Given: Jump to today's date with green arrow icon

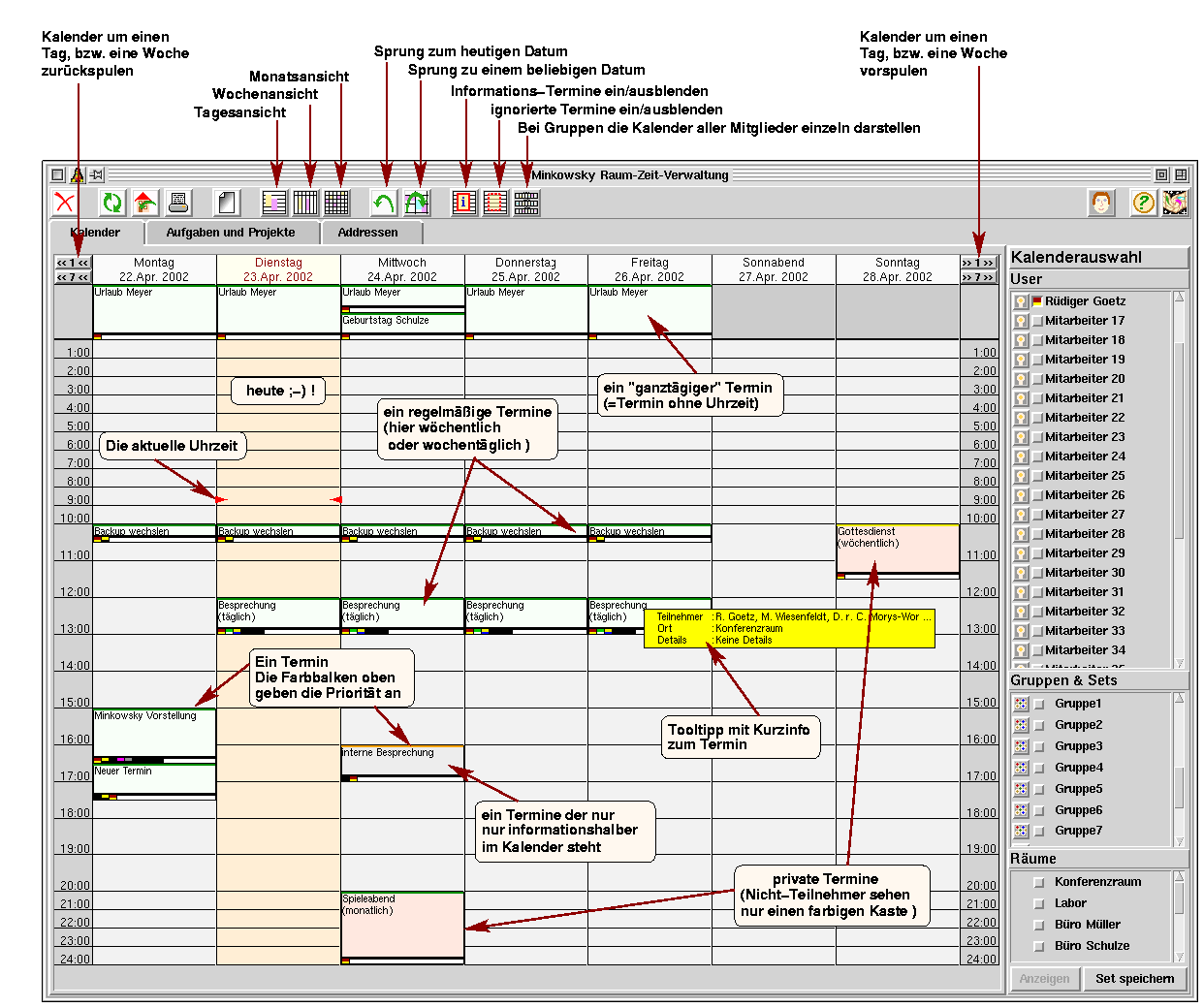Looking at the screenshot, I should click(385, 203).
